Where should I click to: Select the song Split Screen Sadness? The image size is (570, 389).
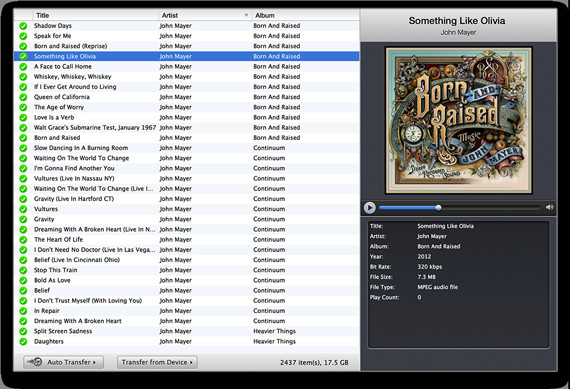coord(63,331)
